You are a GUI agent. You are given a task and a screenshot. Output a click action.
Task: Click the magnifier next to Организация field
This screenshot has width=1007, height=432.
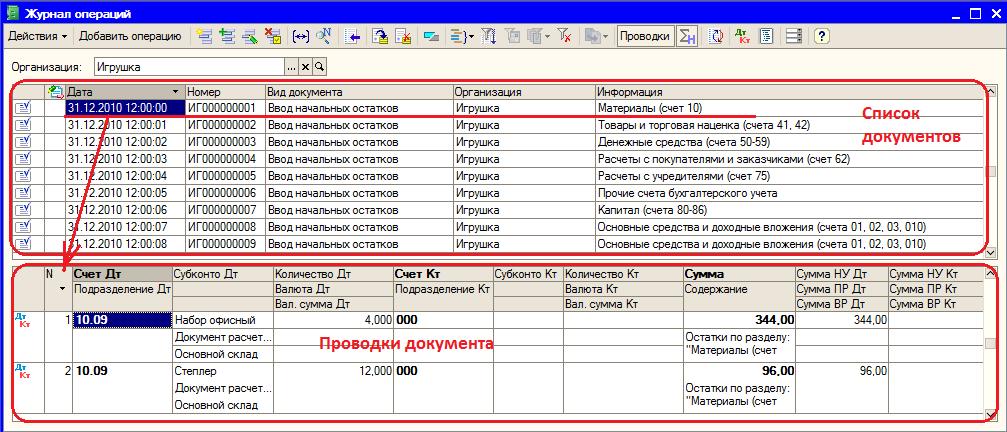[319, 67]
